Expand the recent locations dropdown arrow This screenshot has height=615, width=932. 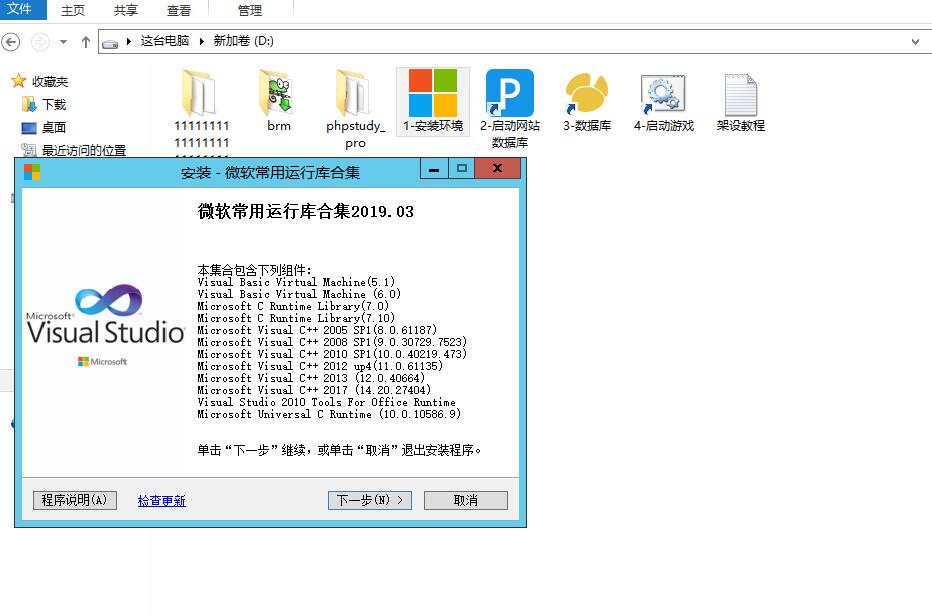(64, 42)
